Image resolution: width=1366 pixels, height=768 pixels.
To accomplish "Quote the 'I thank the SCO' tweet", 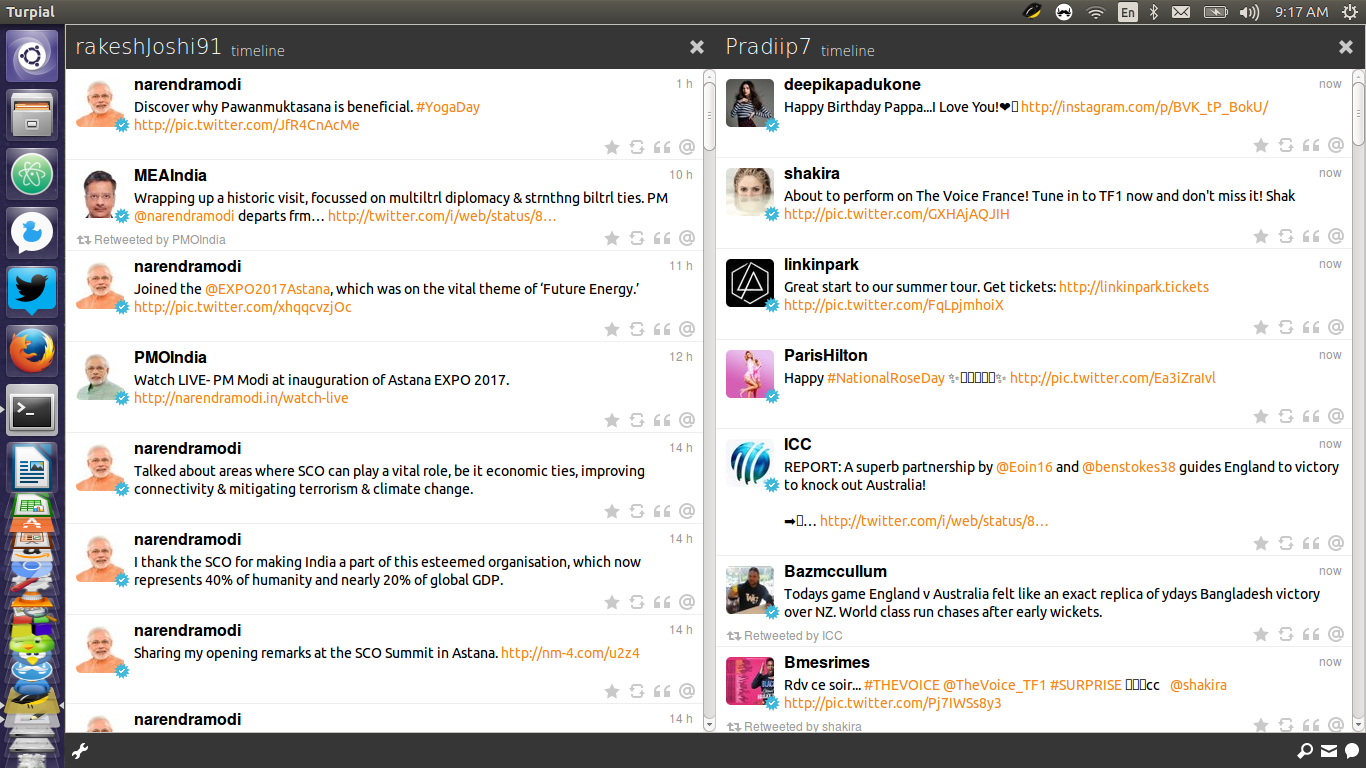I will point(662,602).
